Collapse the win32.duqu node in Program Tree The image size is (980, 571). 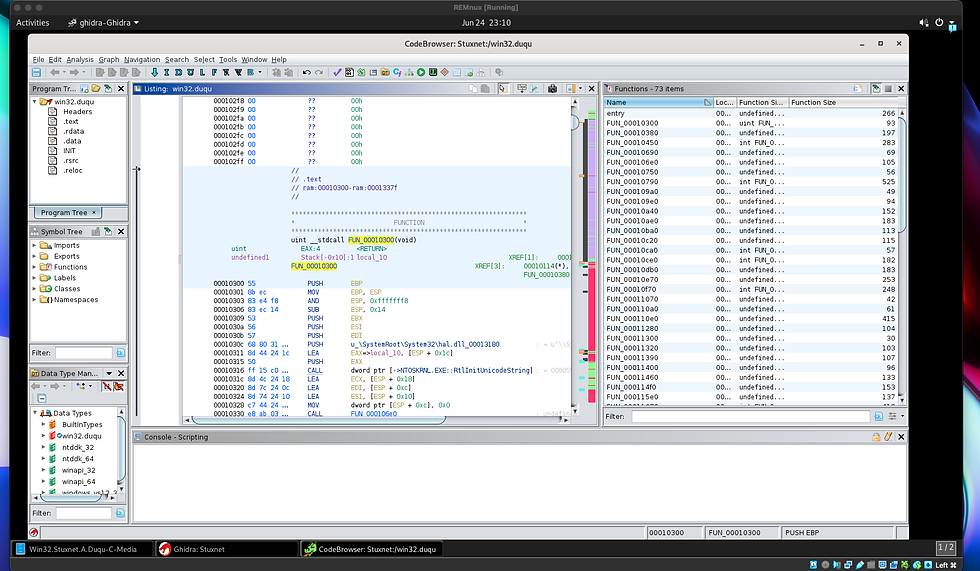click(x=36, y=102)
